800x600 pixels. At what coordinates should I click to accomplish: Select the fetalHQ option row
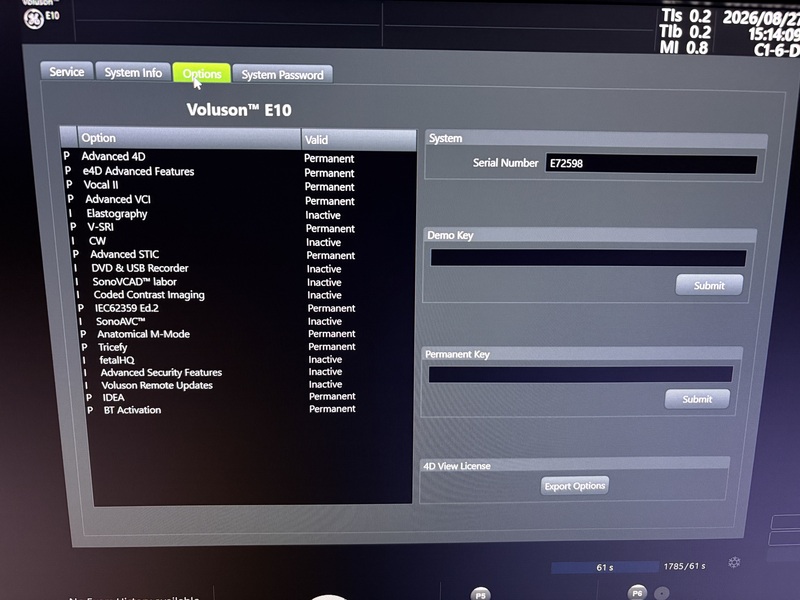tap(246, 360)
